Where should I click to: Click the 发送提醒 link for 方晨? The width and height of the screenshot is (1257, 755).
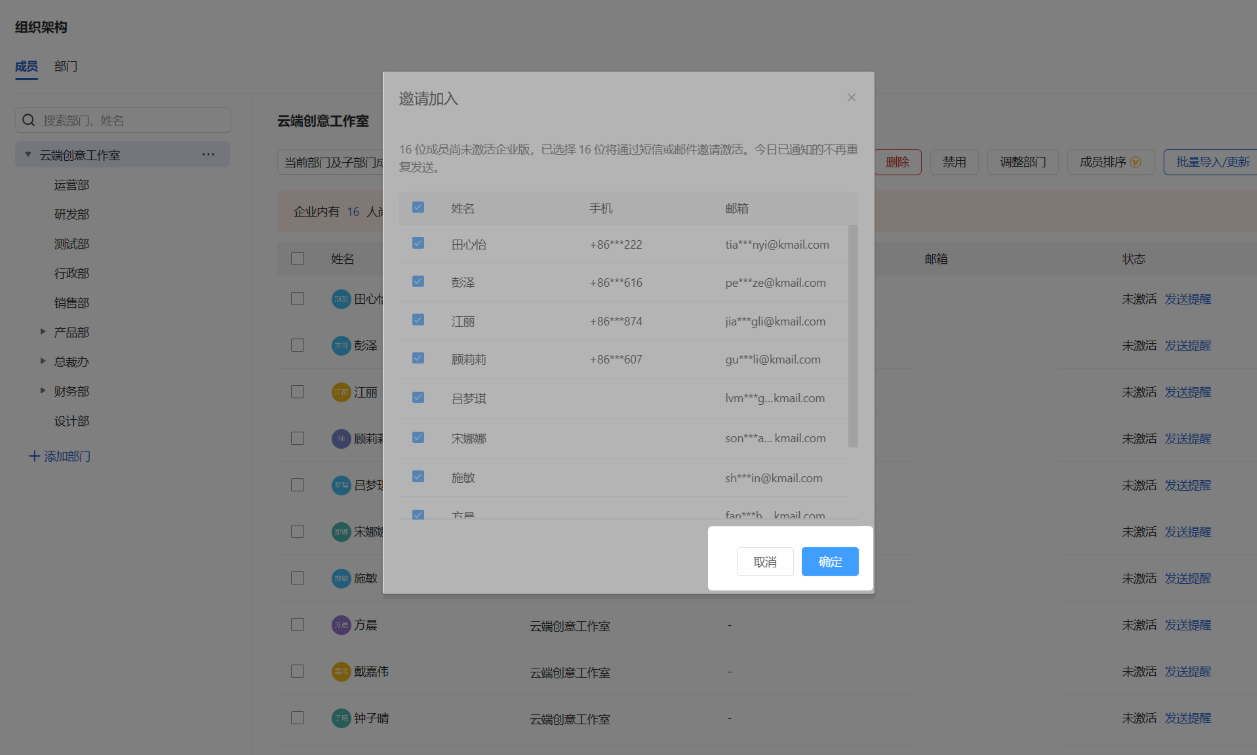1188,624
